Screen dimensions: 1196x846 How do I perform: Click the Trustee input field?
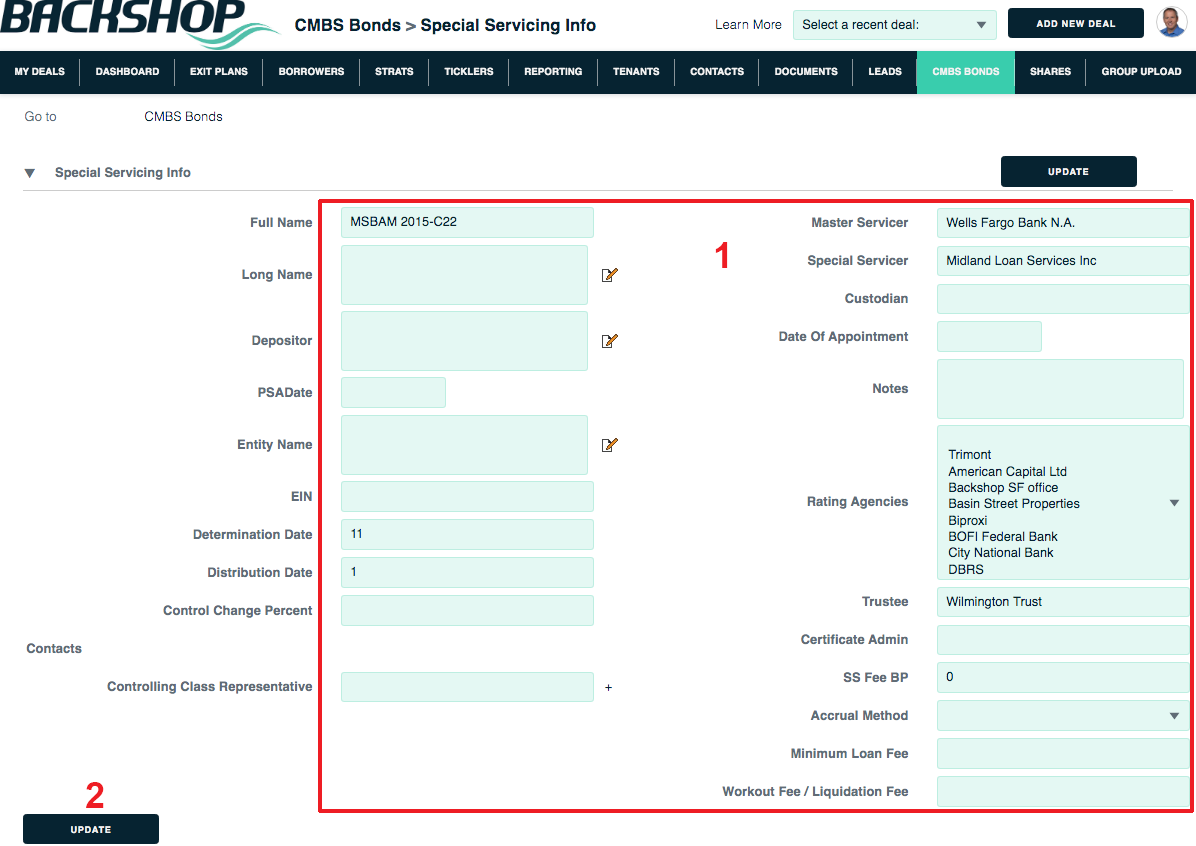pos(1062,602)
